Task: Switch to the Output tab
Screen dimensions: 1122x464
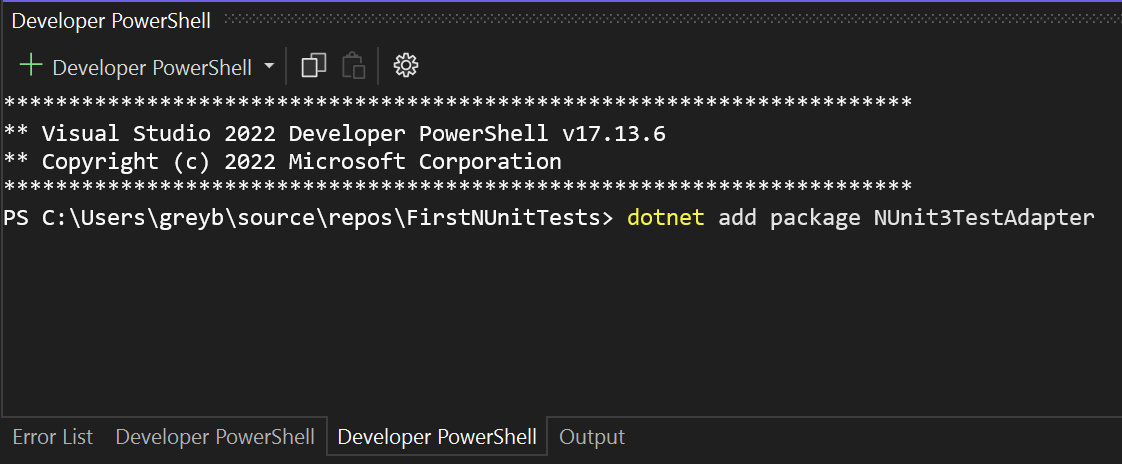Action: [x=592, y=437]
